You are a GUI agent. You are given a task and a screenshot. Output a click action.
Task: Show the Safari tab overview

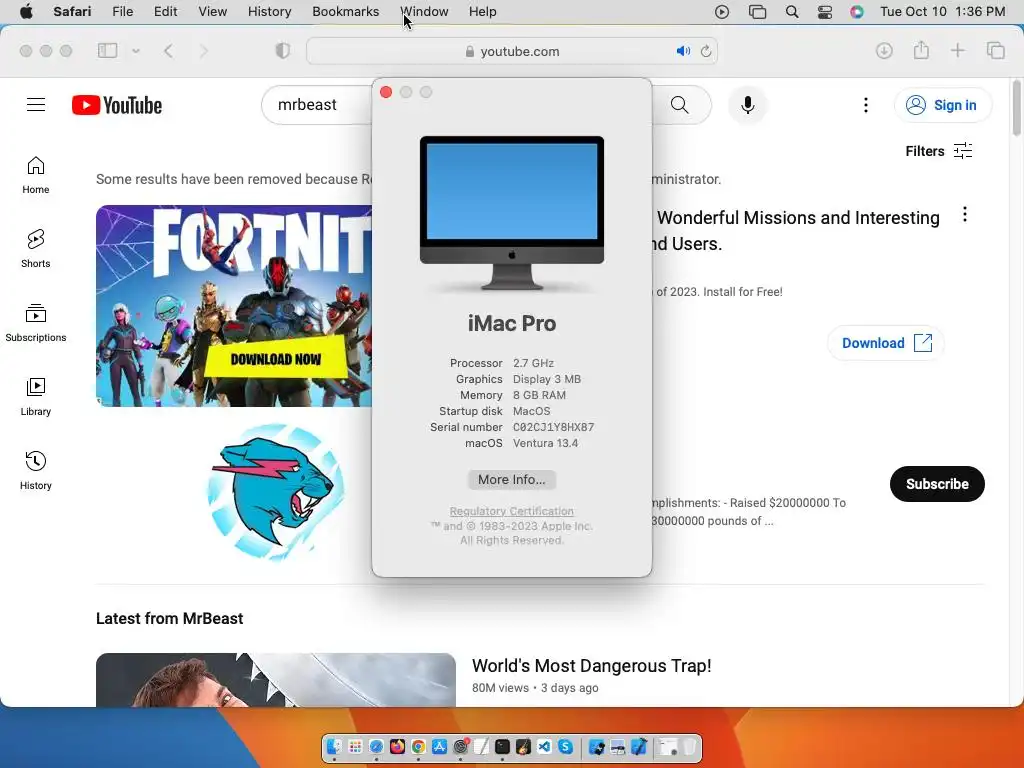point(995,50)
